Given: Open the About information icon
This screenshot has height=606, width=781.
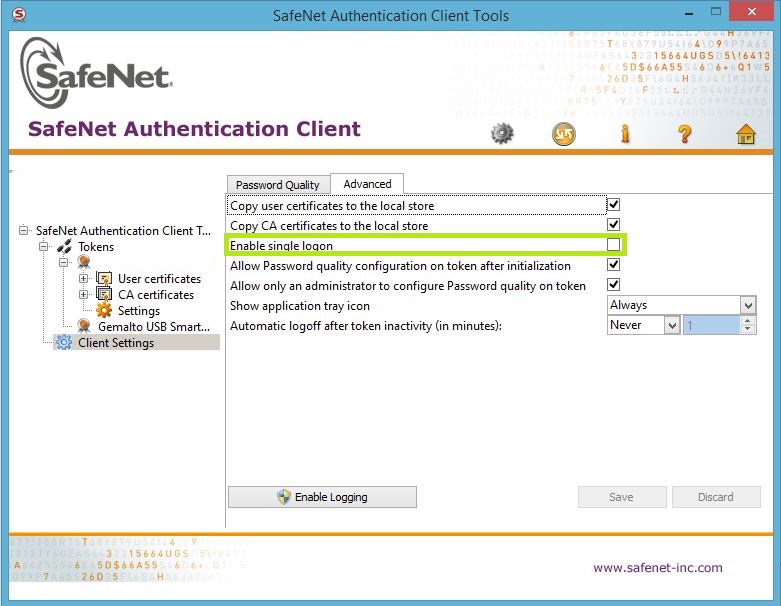Looking at the screenshot, I should (626, 133).
